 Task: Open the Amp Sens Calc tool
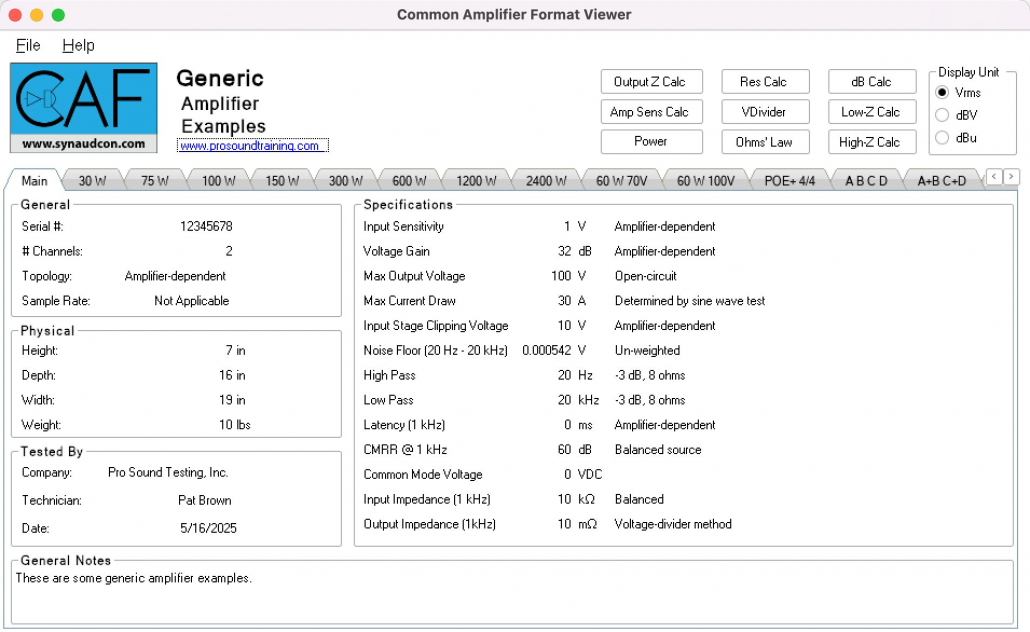[651, 111]
